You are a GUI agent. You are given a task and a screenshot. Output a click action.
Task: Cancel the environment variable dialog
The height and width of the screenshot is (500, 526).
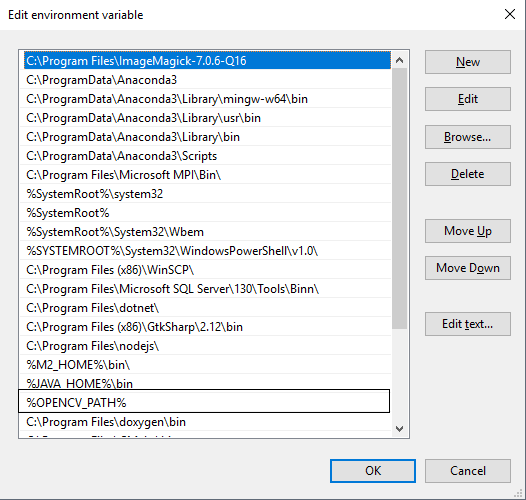coord(468,471)
